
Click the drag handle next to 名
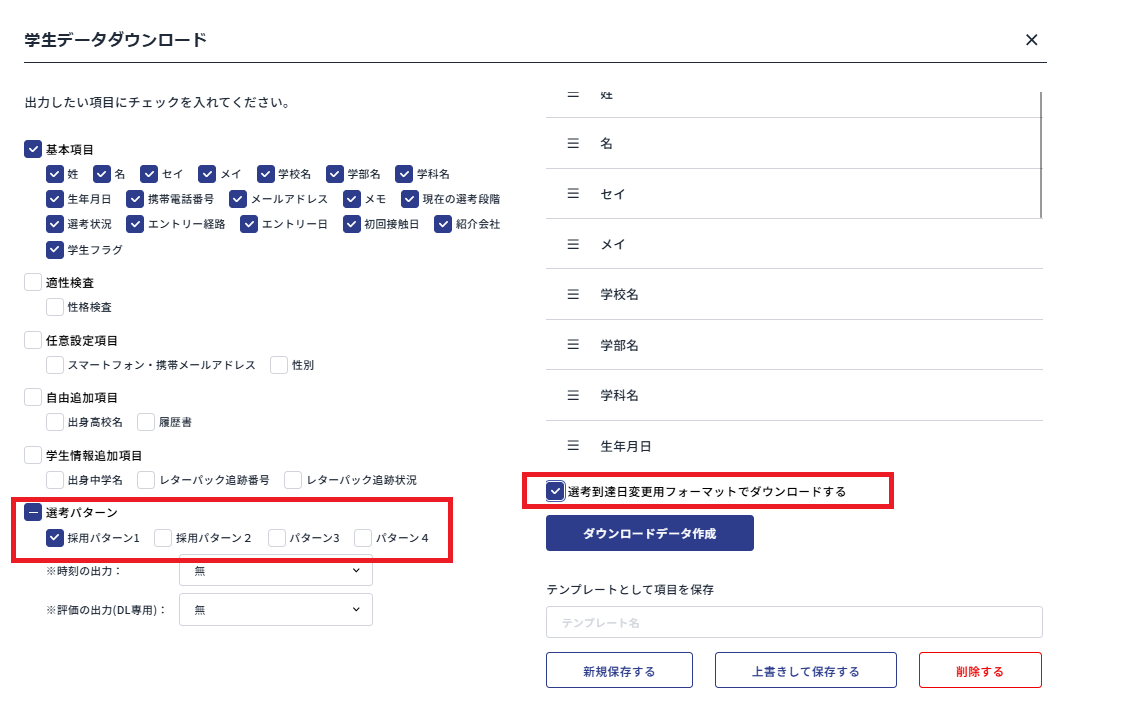pyautogui.click(x=573, y=144)
